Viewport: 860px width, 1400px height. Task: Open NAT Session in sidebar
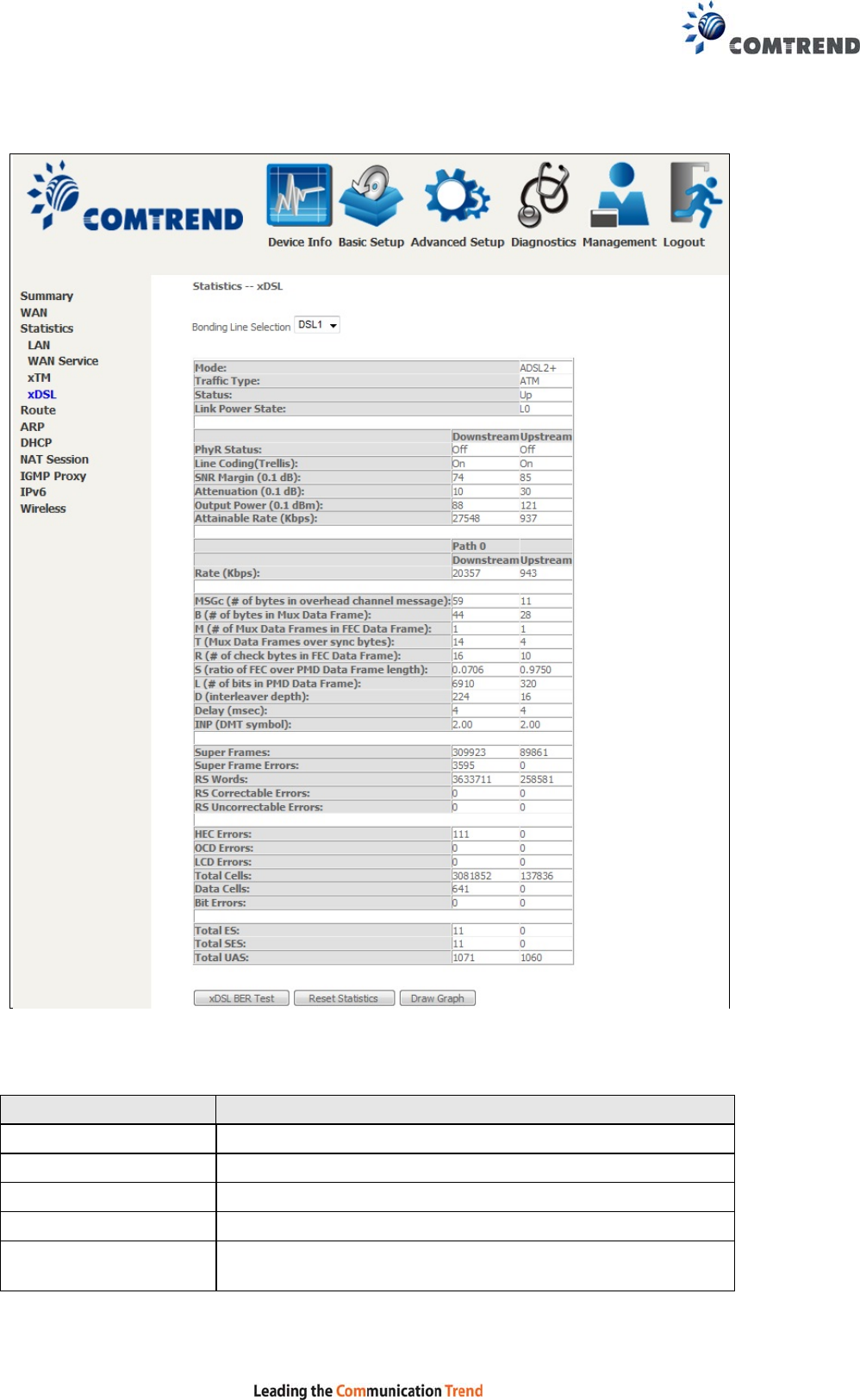[x=54, y=459]
